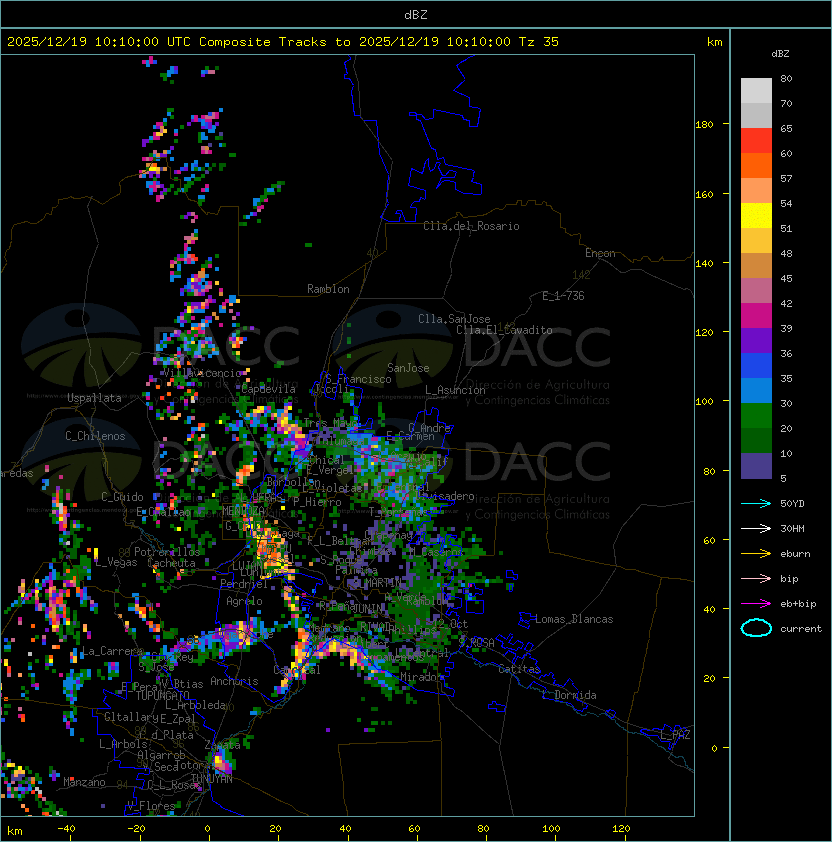The height and width of the screenshot is (842, 832).
Task: Click the 'Encon' map label
Action: [x=600, y=253]
